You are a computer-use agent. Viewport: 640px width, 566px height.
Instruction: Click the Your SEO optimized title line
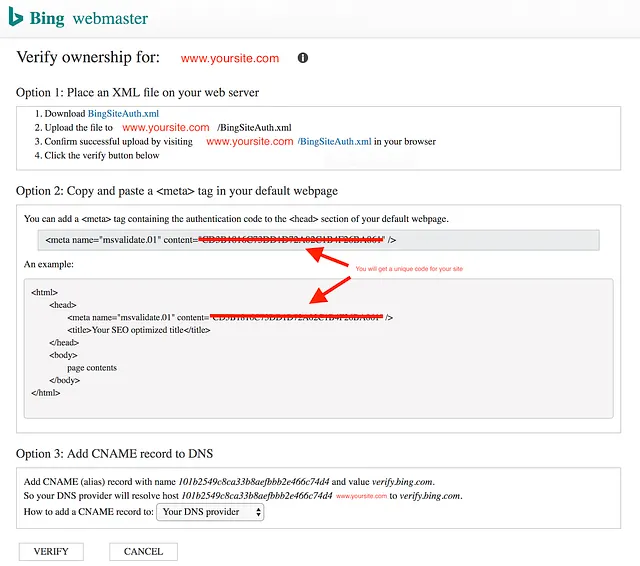click(x=139, y=330)
